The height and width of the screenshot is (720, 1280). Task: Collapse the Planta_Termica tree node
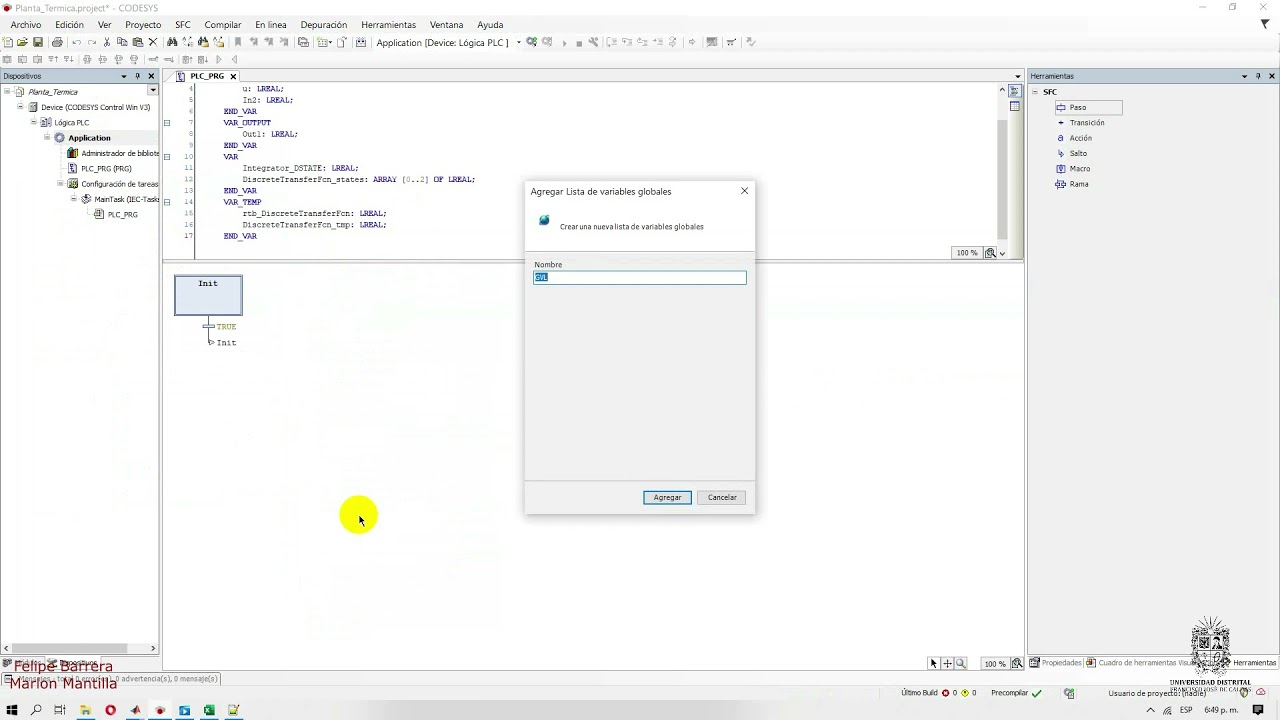7,91
